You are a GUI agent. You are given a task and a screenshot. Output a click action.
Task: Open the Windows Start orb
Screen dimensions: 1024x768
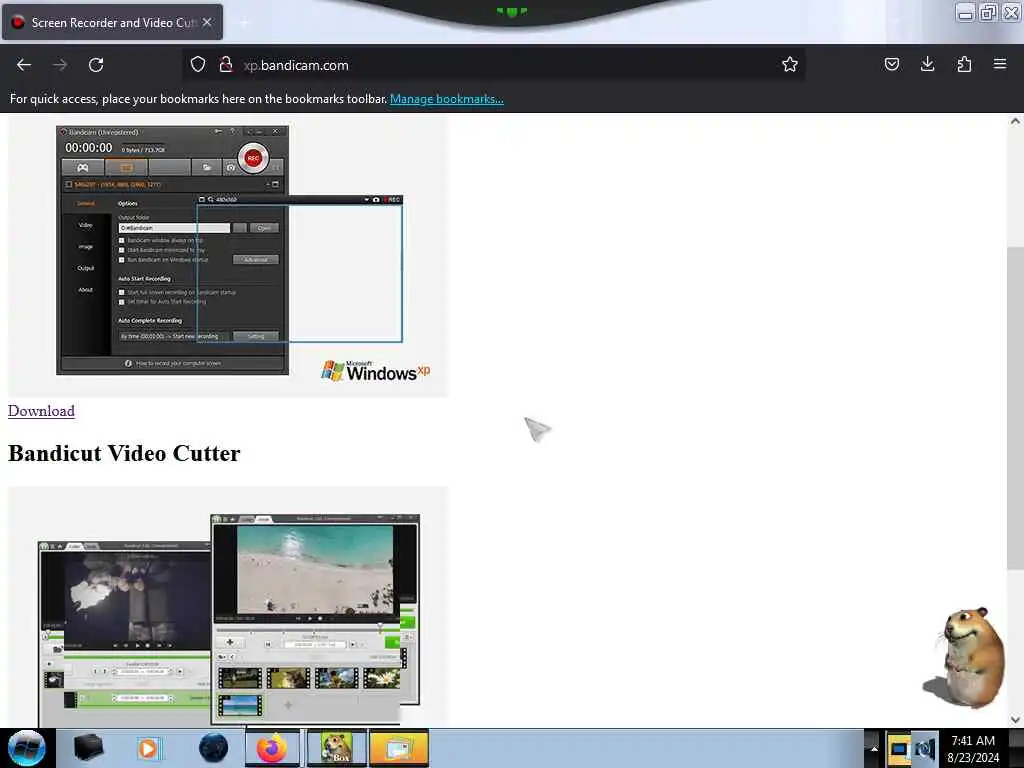point(27,748)
